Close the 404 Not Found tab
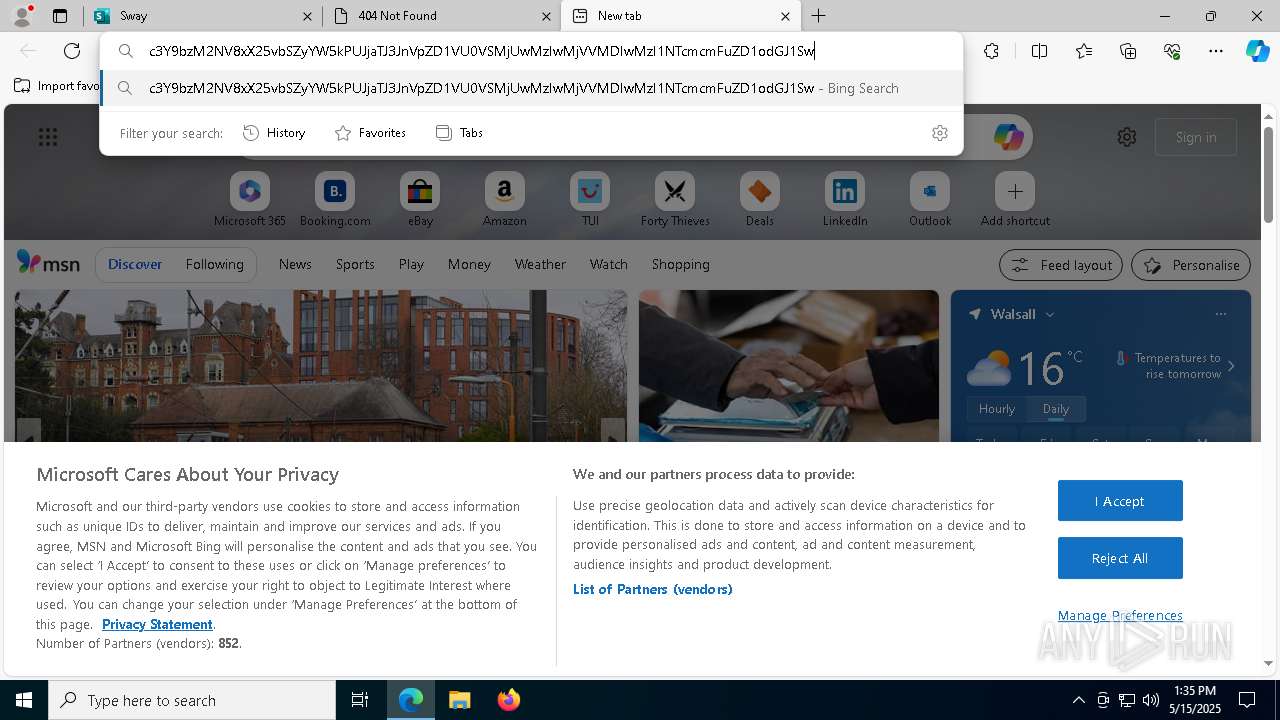 546,16
